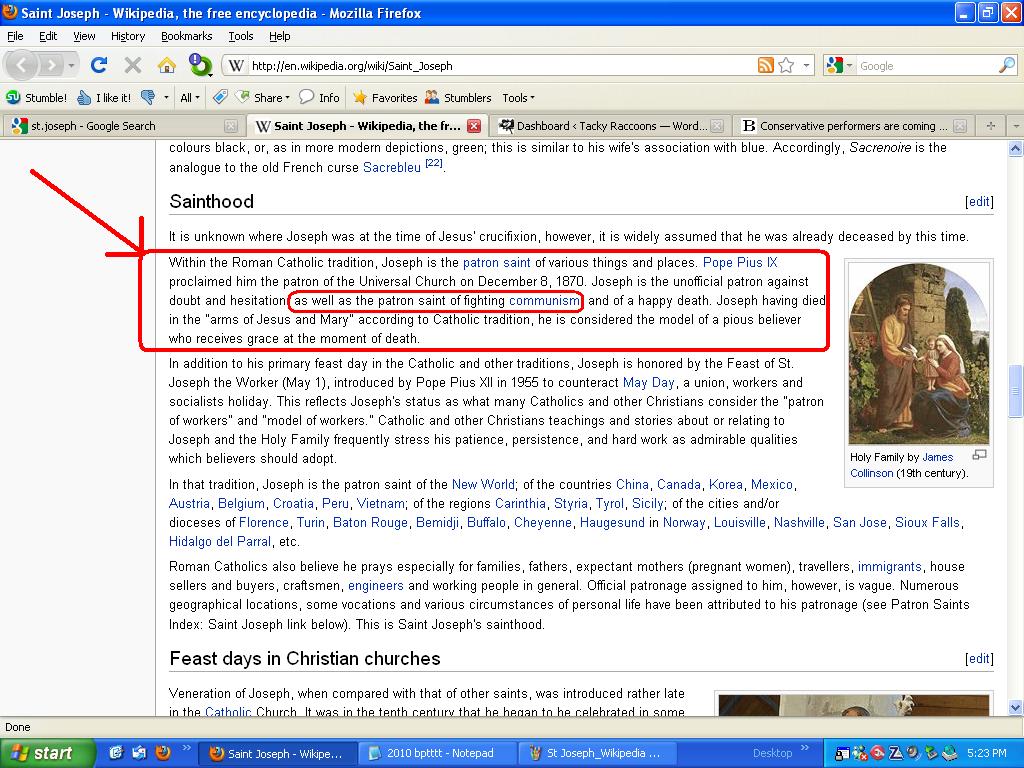Image resolution: width=1024 pixels, height=768 pixels.
Task: Click the enlarge icon under Holy Family image
Action: coord(979,455)
